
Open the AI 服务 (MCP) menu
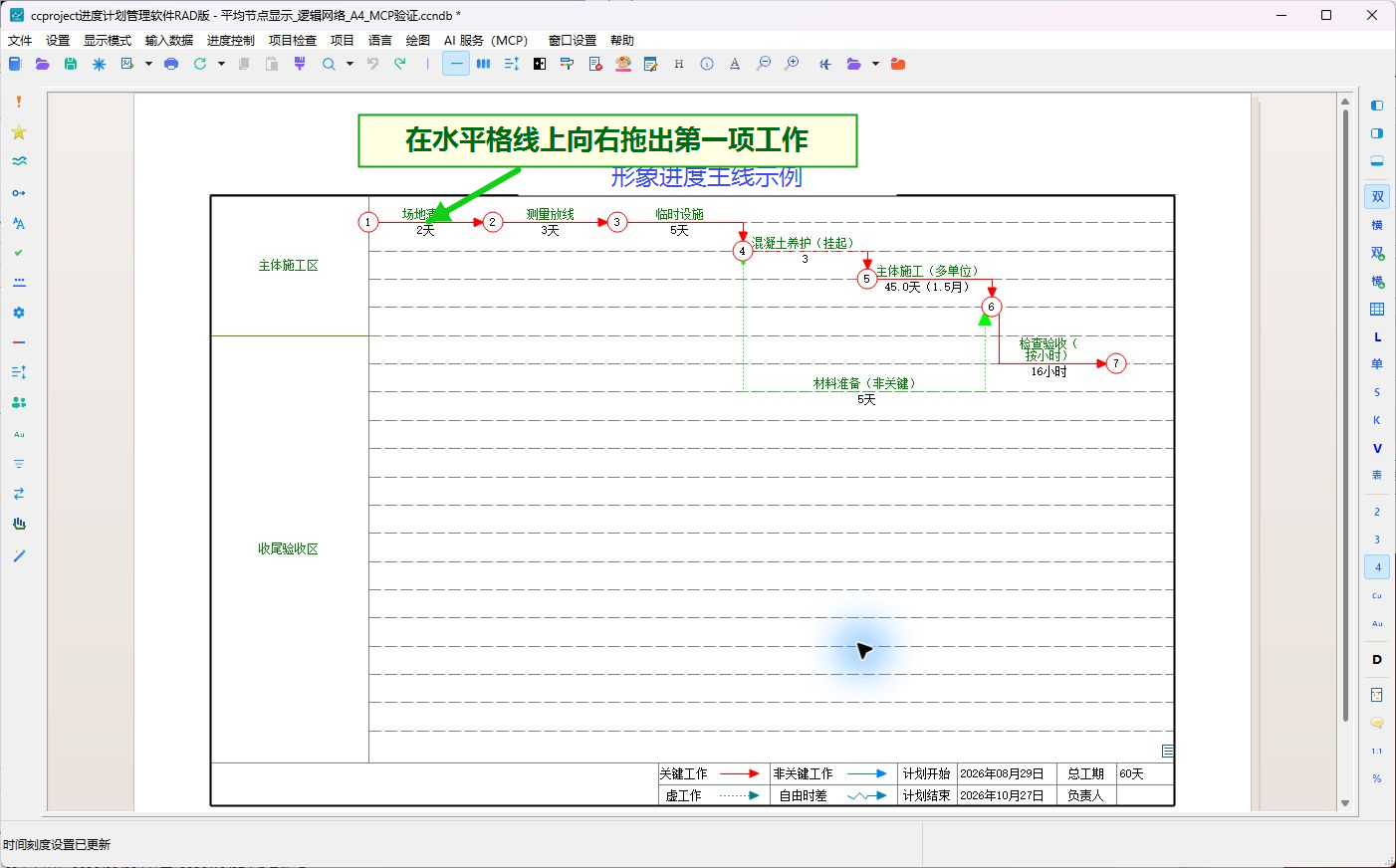tap(486, 41)
